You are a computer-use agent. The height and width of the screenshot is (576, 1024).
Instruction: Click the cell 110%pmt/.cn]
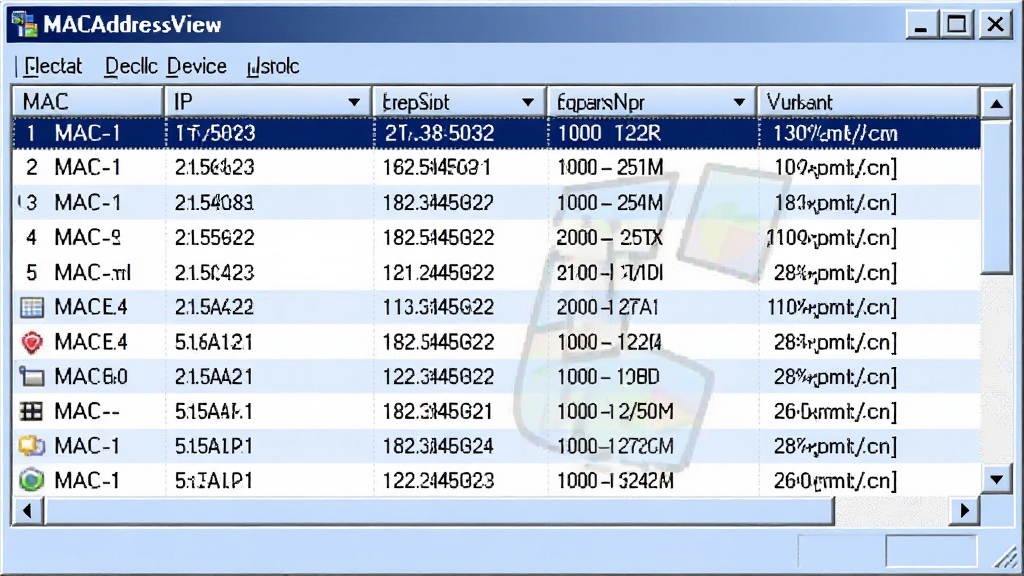[x=832, y=307]
